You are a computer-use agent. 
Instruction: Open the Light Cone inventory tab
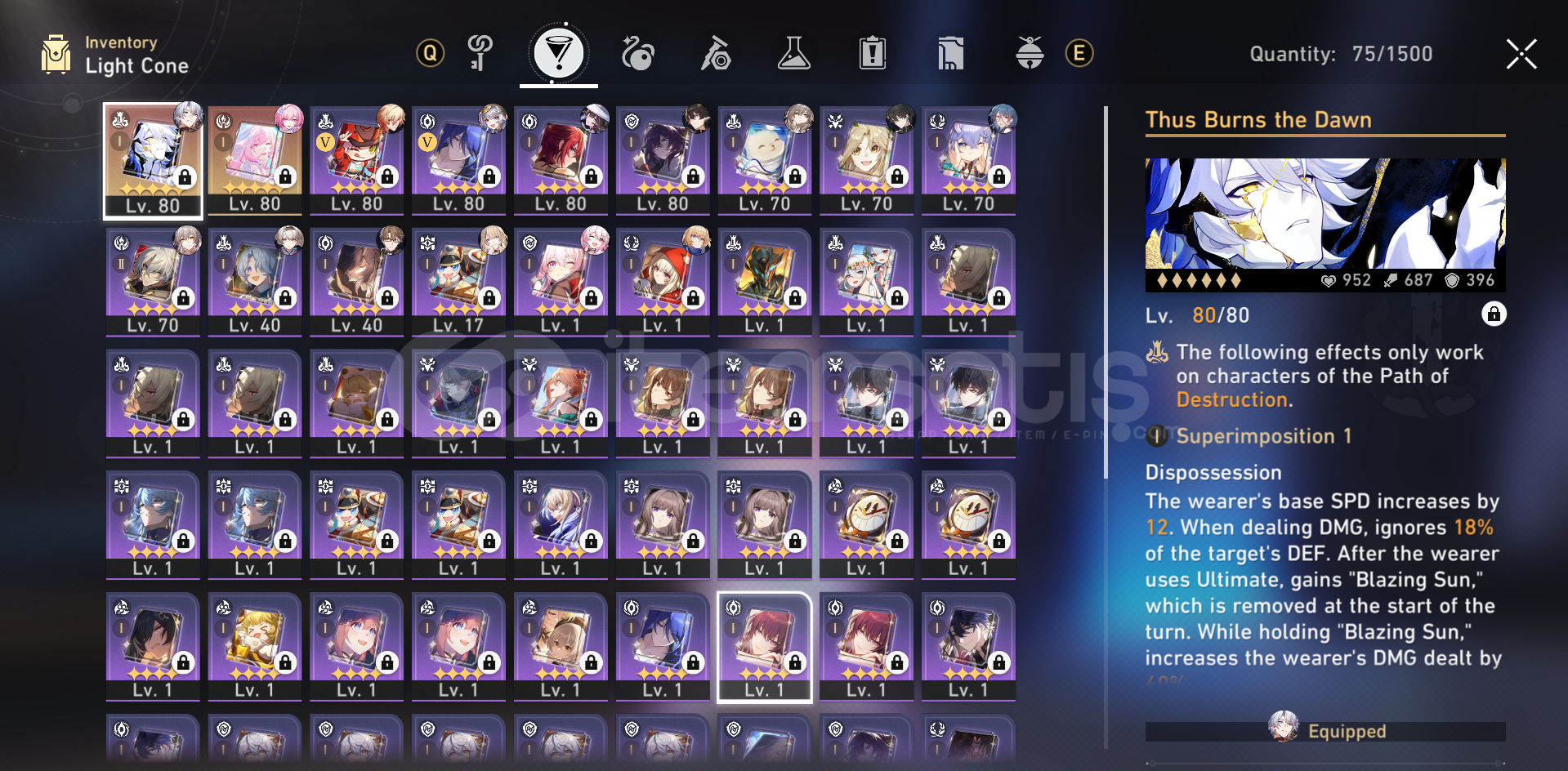tap(559, 54)
